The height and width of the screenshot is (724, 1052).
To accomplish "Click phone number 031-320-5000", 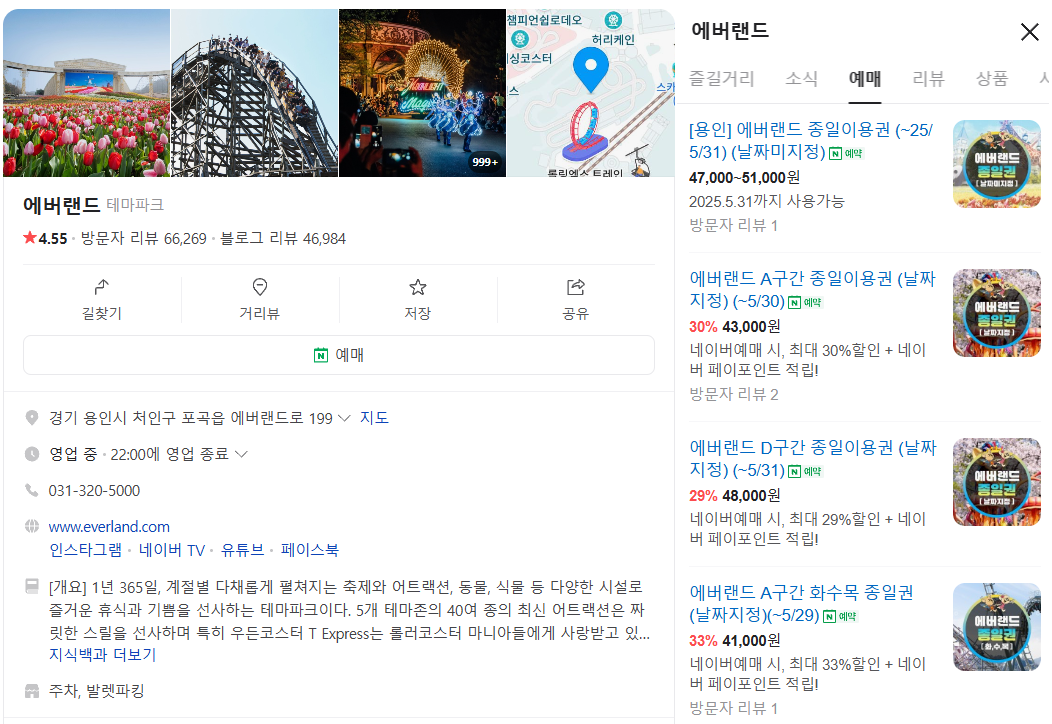I will [x=95, y=490].
